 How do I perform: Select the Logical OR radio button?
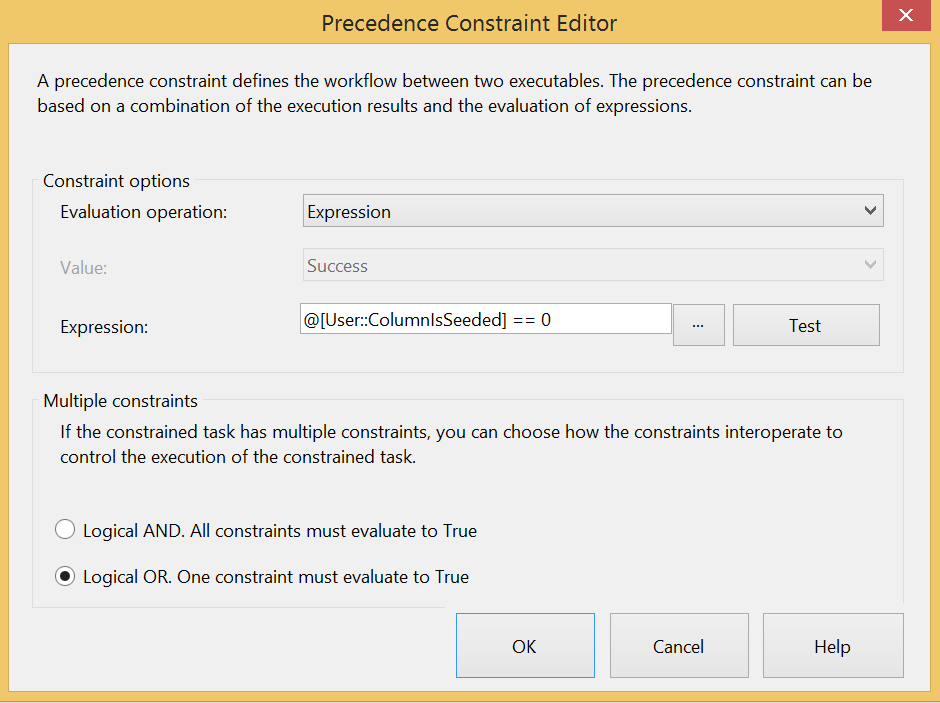point(65,576)
